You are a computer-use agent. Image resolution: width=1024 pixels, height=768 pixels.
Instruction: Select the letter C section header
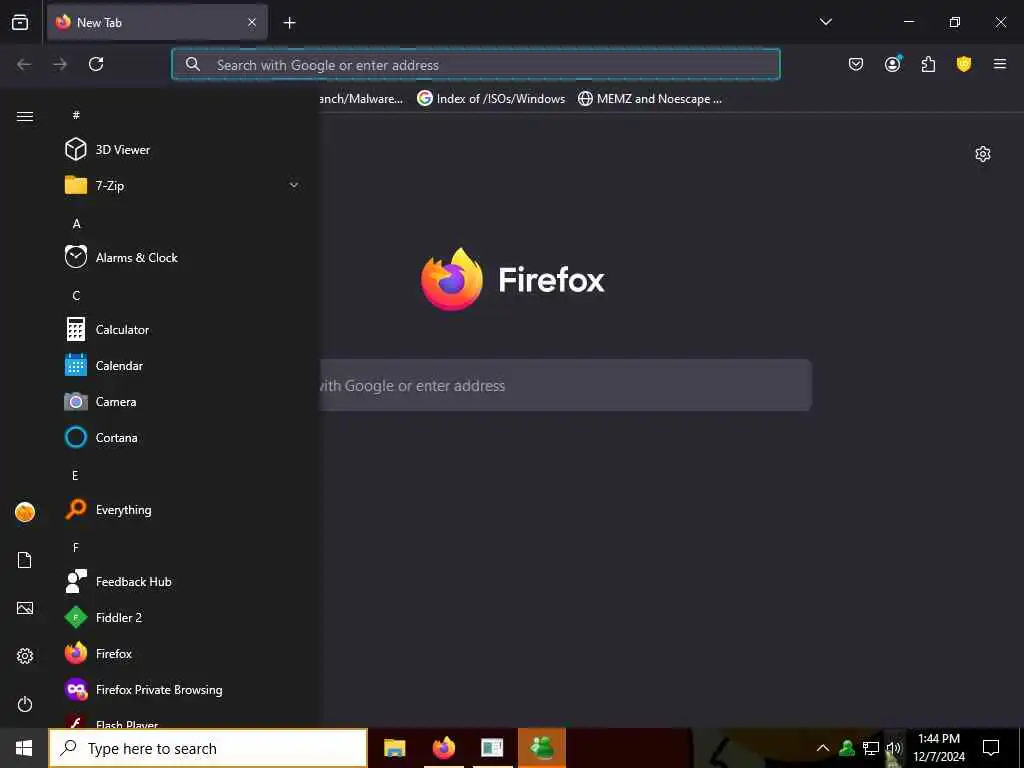coord(76,295)
